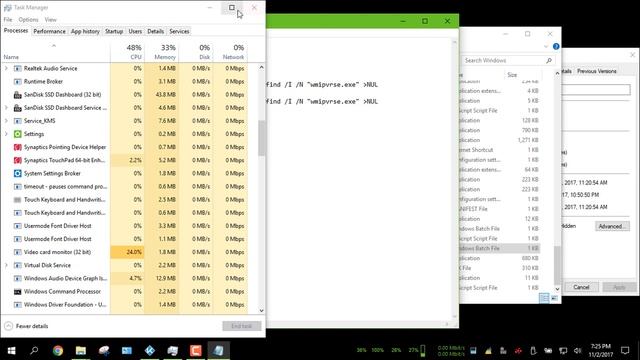The width and height of the screenshot is (640, 360).
Task: Open the orange C app on taskbar
Action: 196,350
